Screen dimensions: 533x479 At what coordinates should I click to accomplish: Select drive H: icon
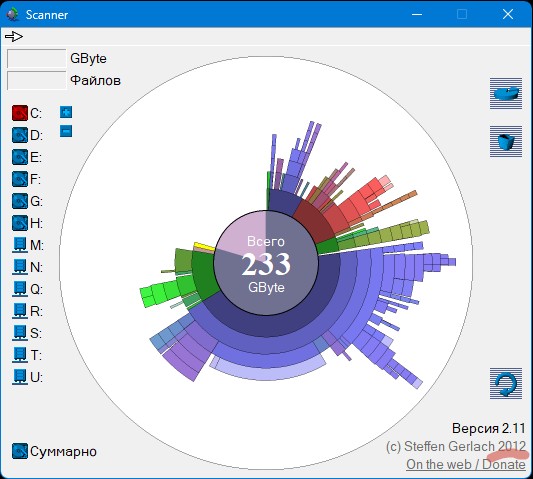(20, 223)
